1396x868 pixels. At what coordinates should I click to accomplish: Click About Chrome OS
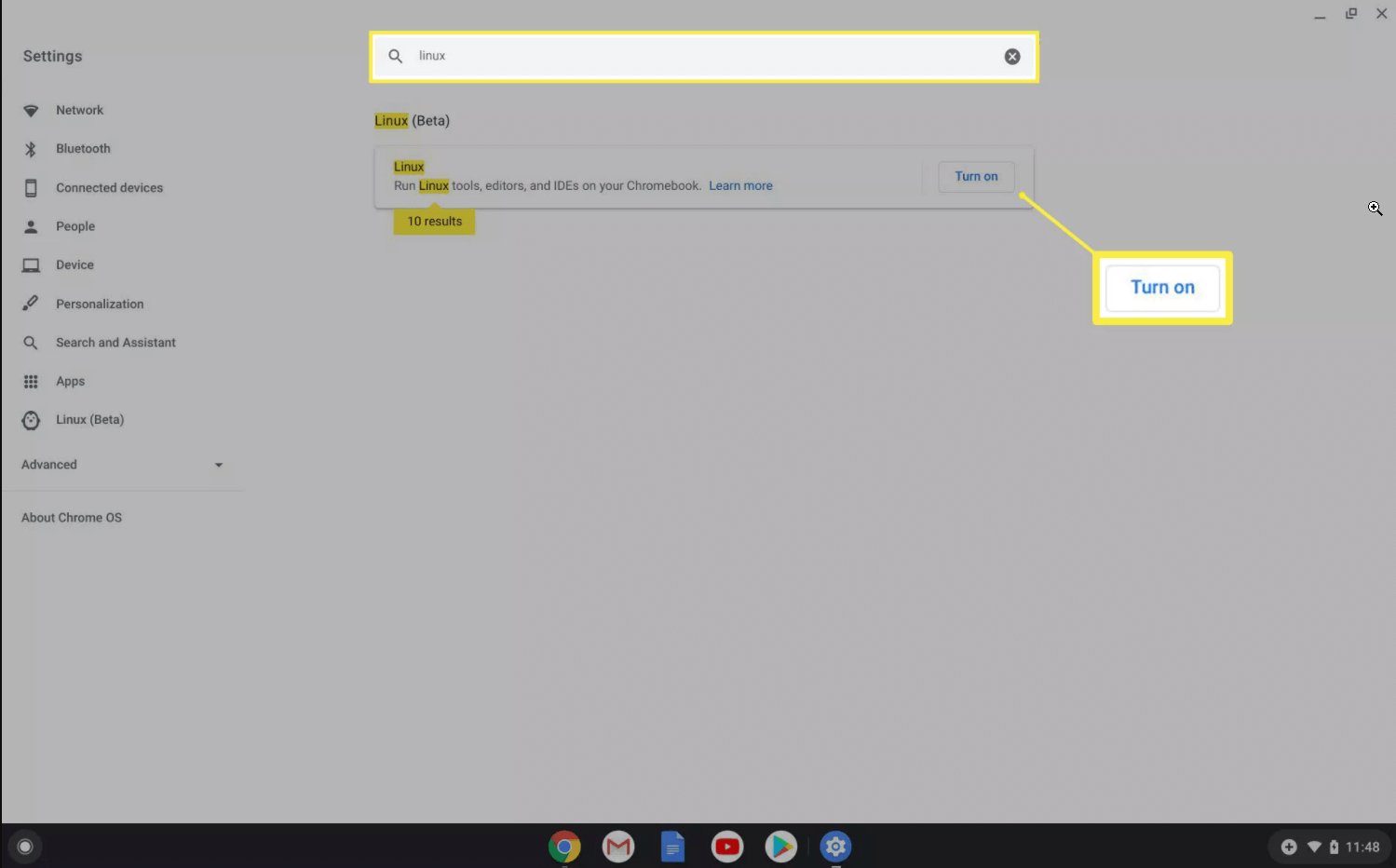[x=72, y=517]
